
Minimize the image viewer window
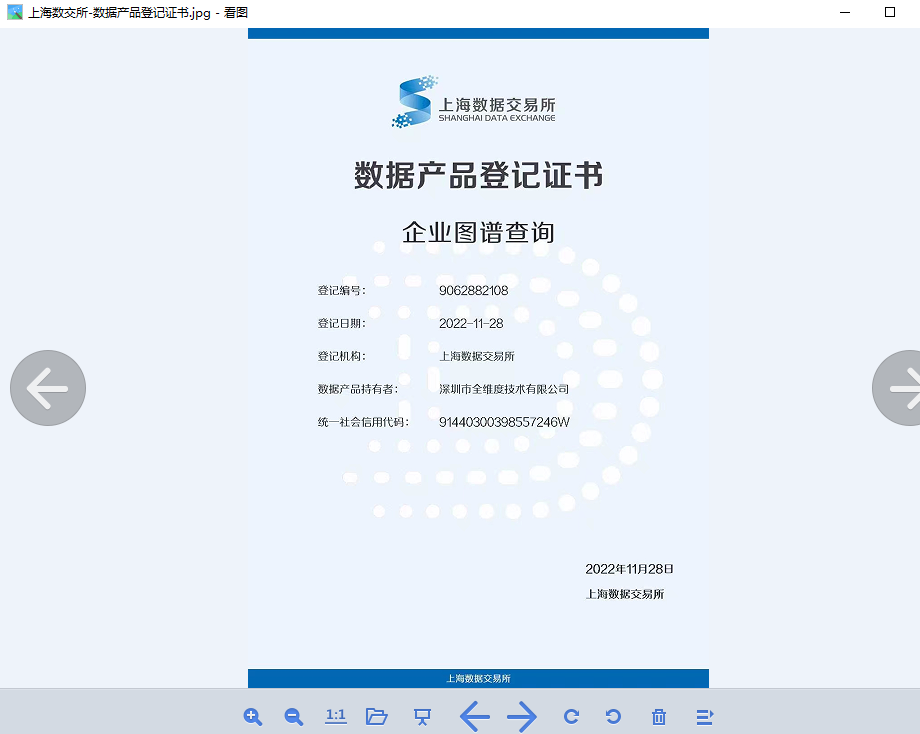point(845,13)
